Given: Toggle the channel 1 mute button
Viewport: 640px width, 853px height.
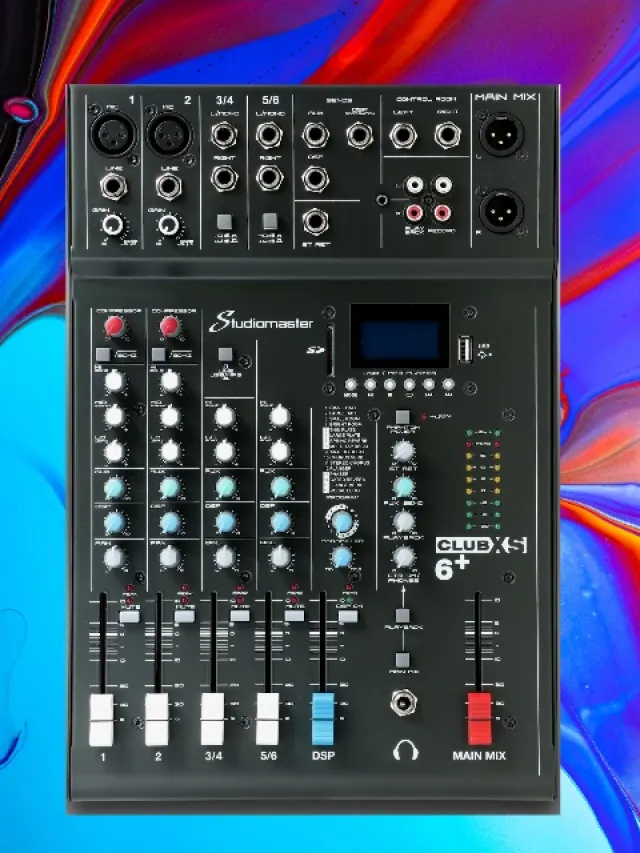Looking at the screenshot, I should [x=128, y=617].
